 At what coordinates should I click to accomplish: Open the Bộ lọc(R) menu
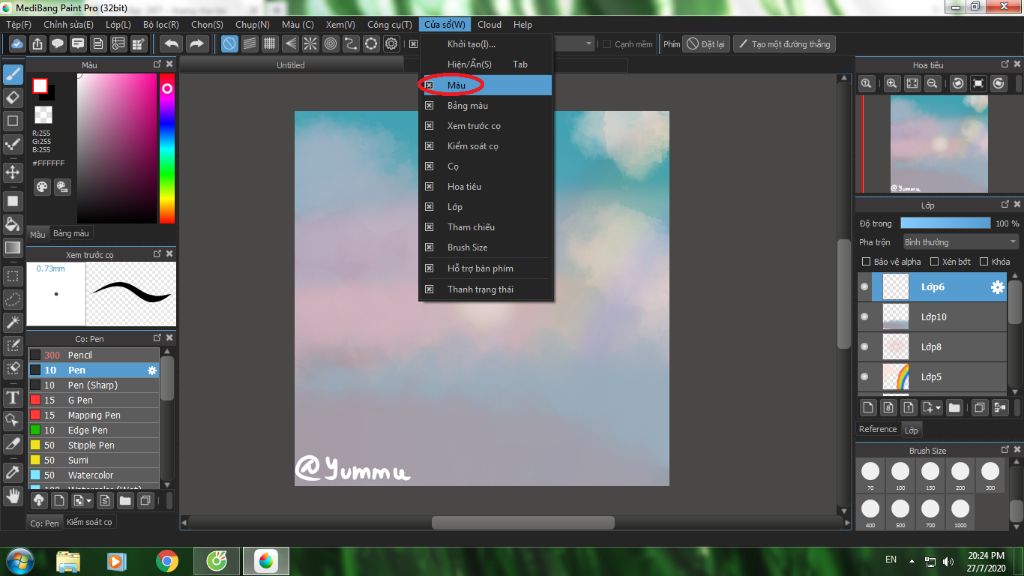click(x=161, y=24)
